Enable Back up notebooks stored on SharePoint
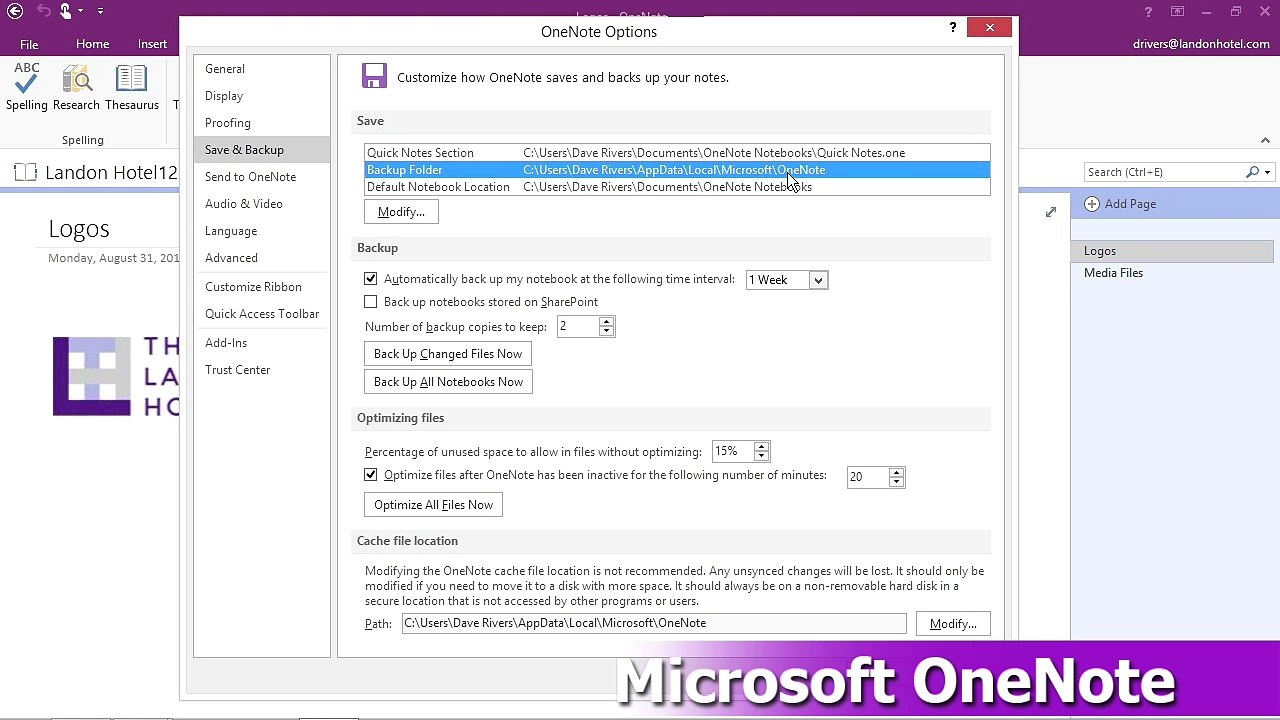Image resolution: width=1280 pixels, height=720 pixels. (371, 302)
